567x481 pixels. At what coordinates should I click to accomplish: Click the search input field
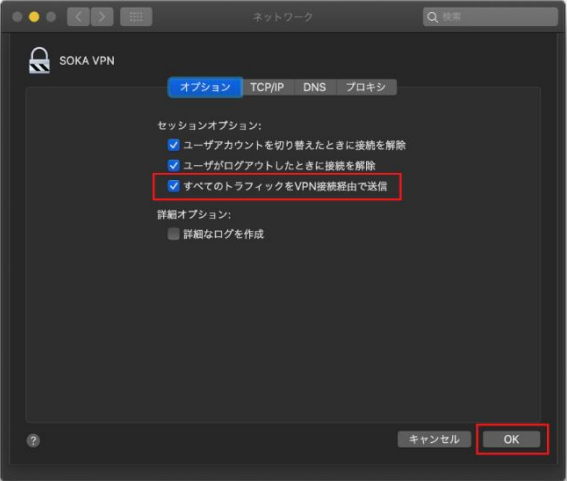[490, 17]
